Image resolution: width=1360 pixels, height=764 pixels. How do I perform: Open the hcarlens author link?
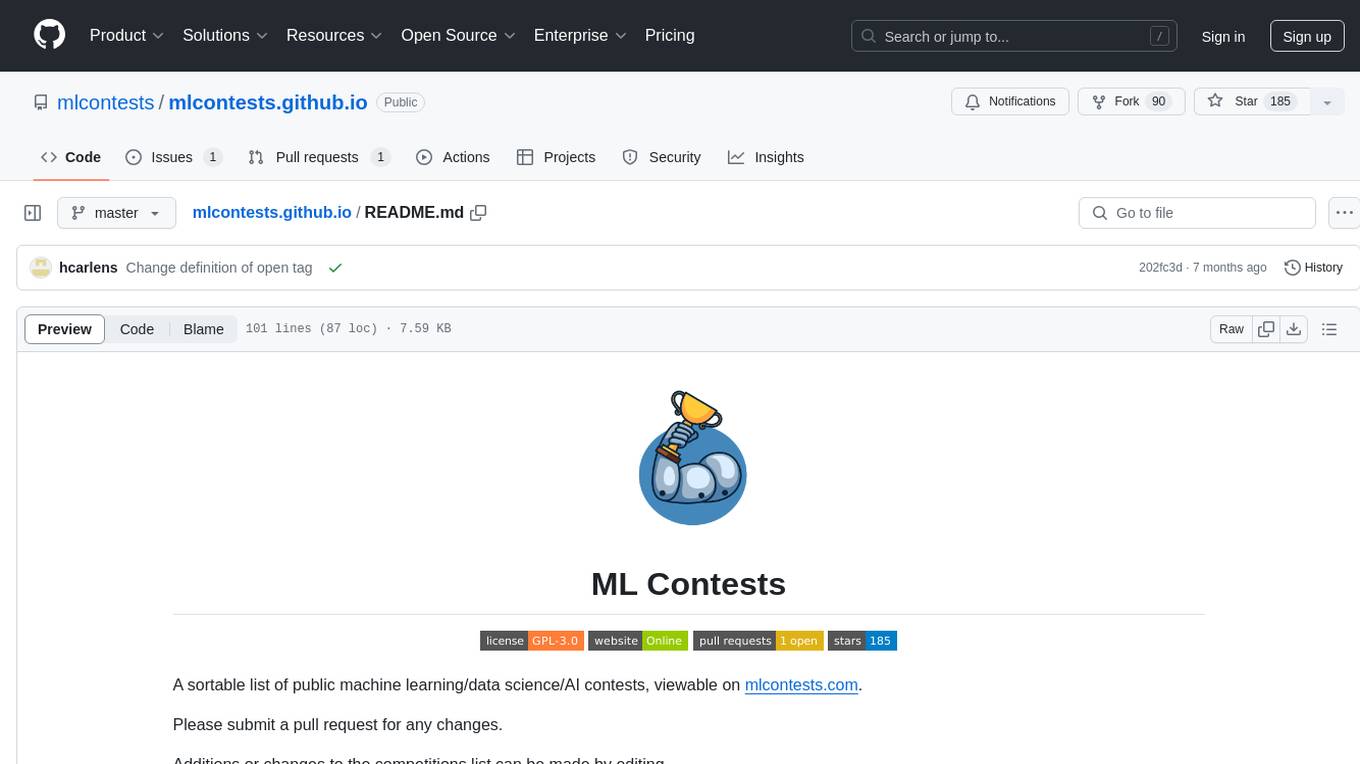pos(88,268)
